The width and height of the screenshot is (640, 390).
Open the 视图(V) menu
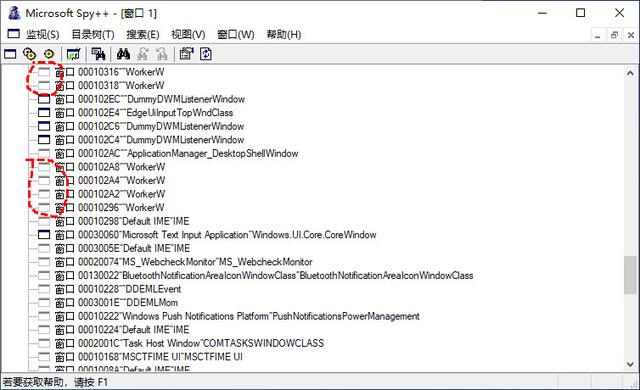[x=188, y=35]
